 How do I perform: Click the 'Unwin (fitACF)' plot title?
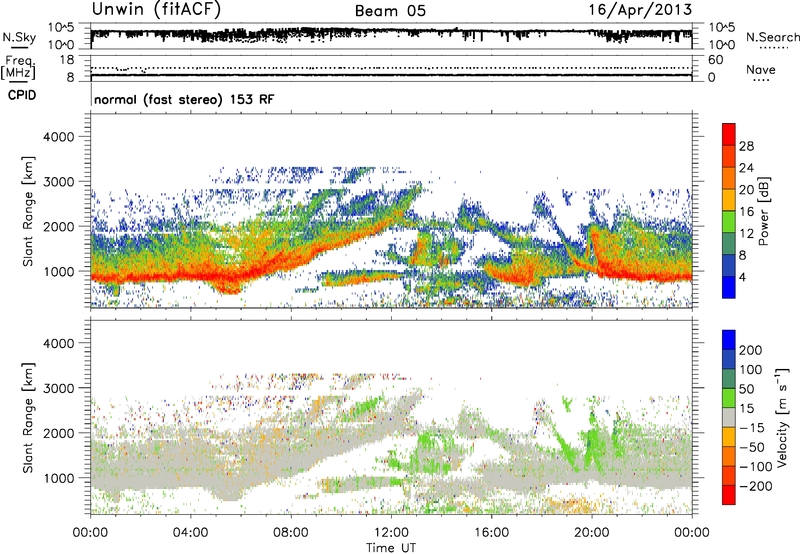click(x=156, y=9)
